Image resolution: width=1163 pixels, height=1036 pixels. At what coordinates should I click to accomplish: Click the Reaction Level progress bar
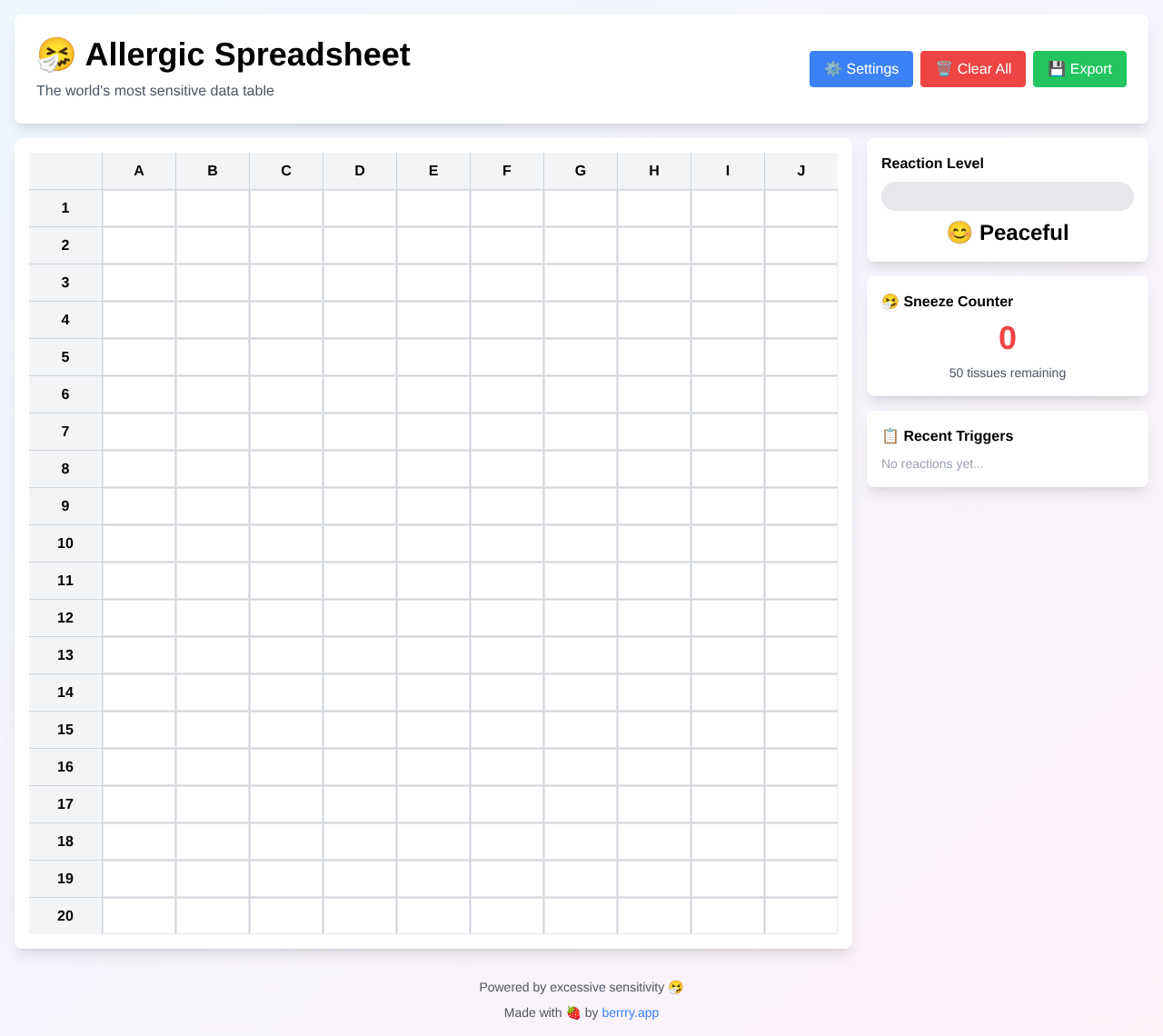coord(1007,196)
